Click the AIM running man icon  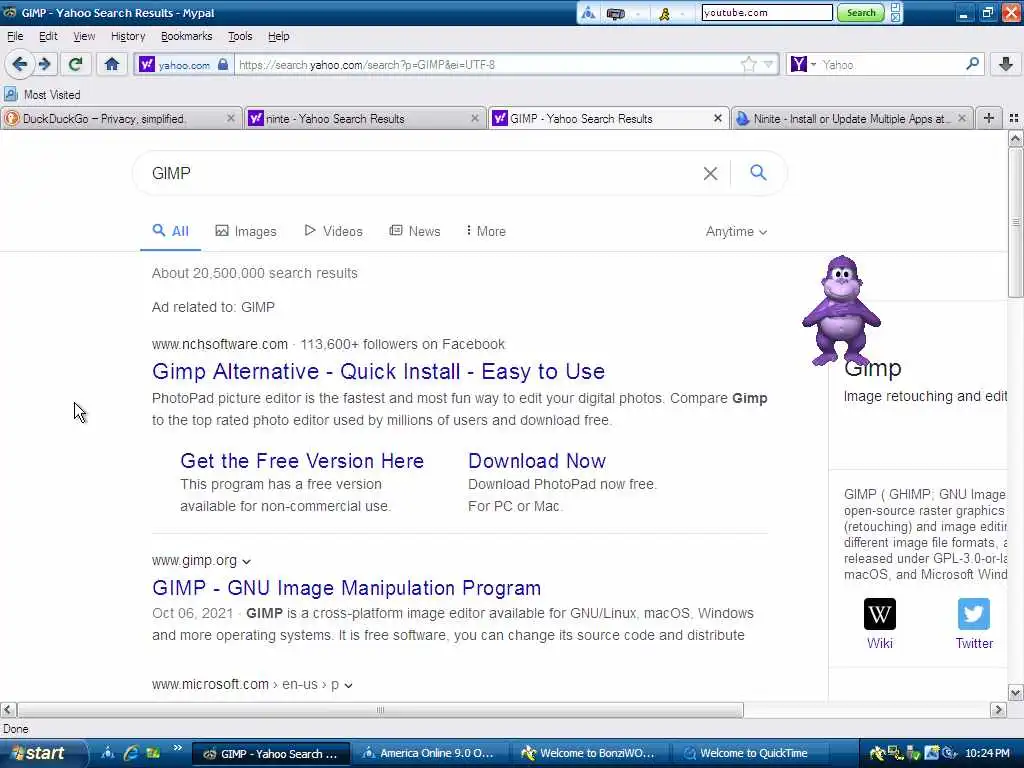coord(665,13)
